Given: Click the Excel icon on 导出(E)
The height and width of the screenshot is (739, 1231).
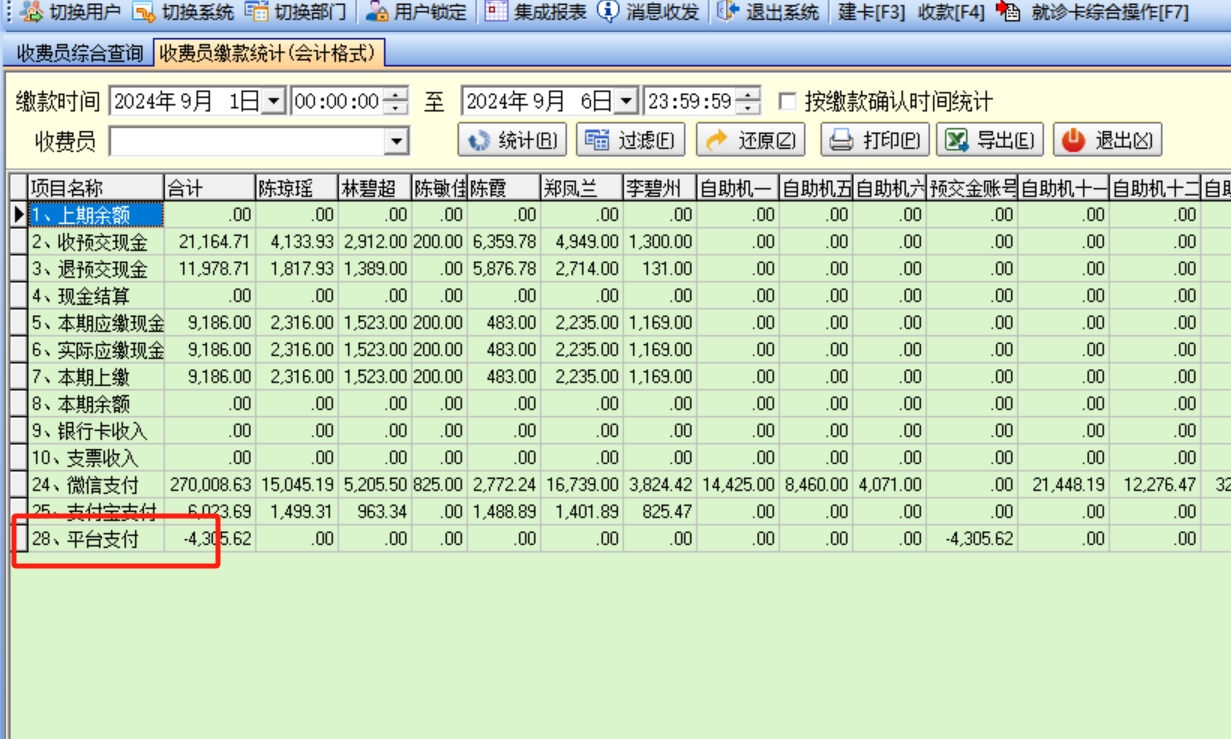Looking at the screenshot, I should coord(957,141).
